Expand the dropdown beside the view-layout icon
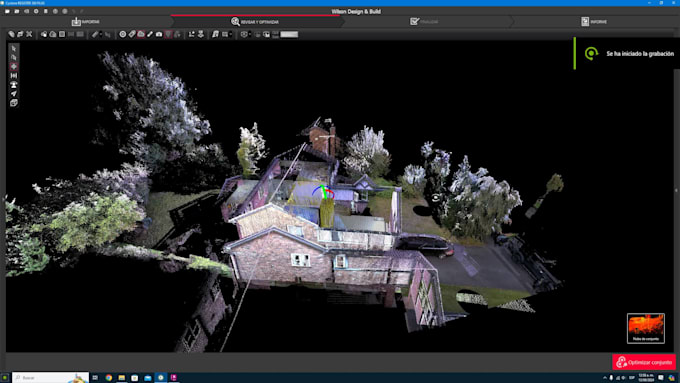Viewport: 680px width, 383px height. (x=231, y=34)
